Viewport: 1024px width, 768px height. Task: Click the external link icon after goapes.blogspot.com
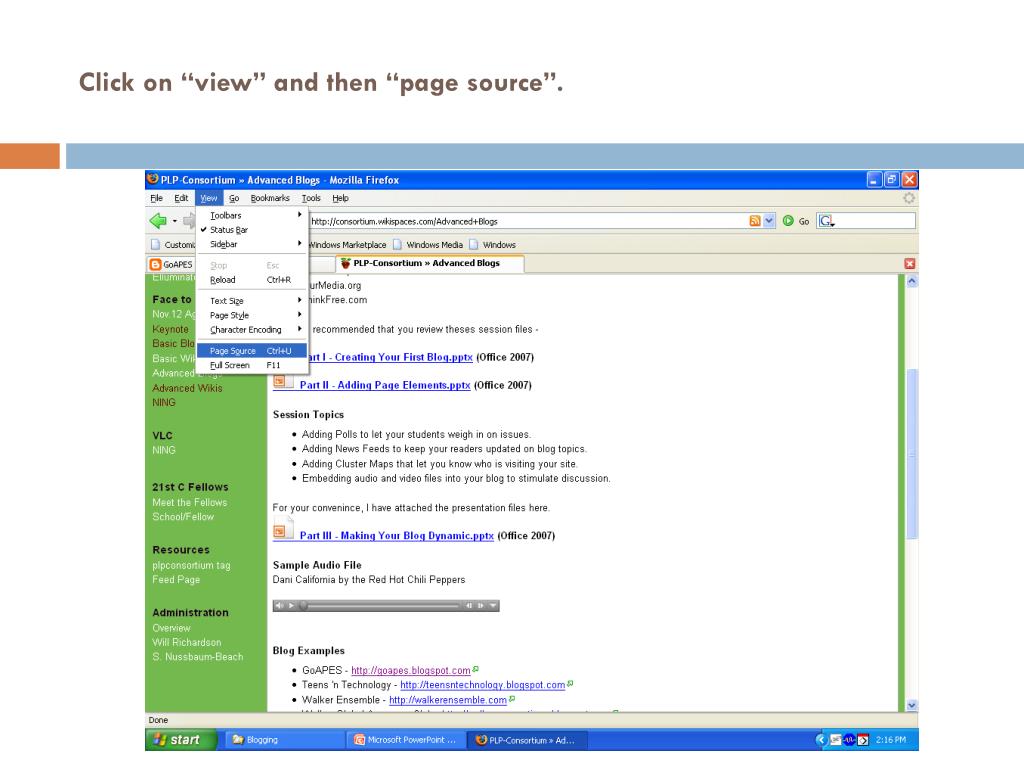click(475, 669)
